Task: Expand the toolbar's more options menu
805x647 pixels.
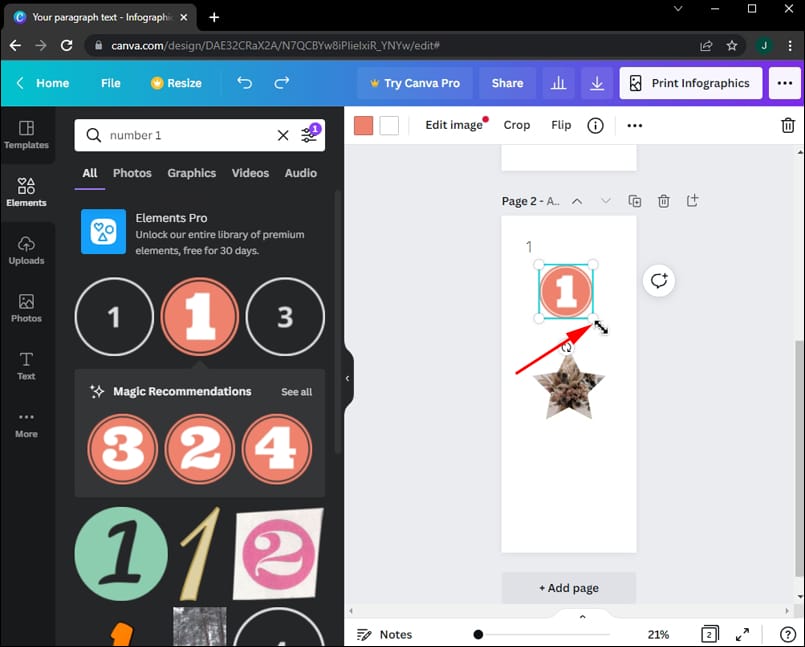Action: click(x=634, y=124)
